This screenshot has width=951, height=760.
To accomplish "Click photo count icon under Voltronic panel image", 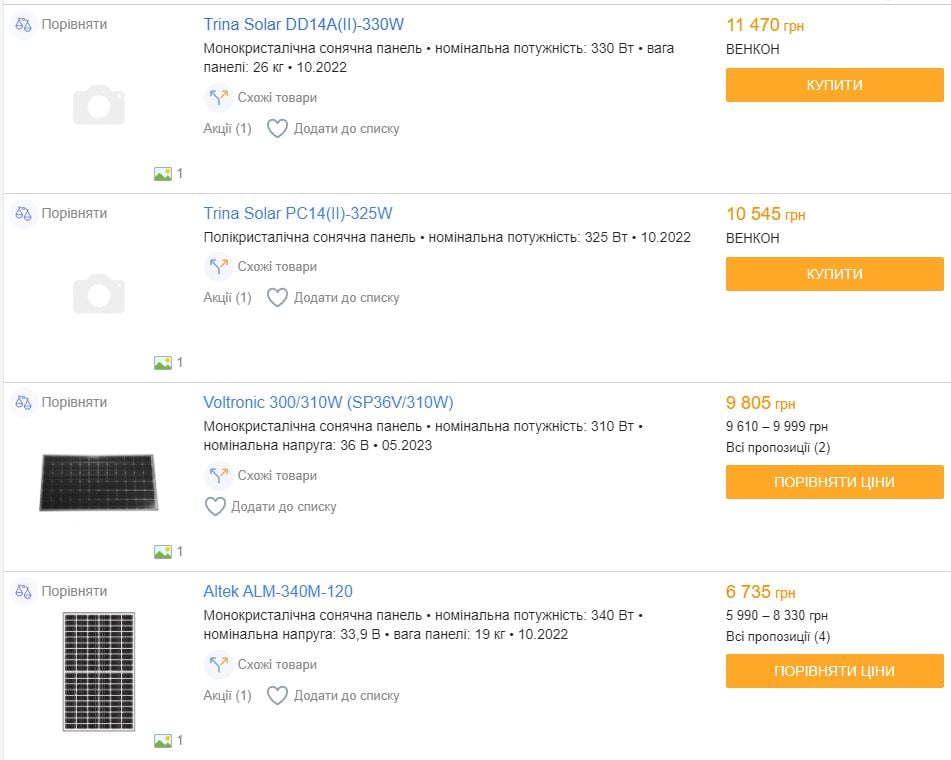I will [163, 552].
